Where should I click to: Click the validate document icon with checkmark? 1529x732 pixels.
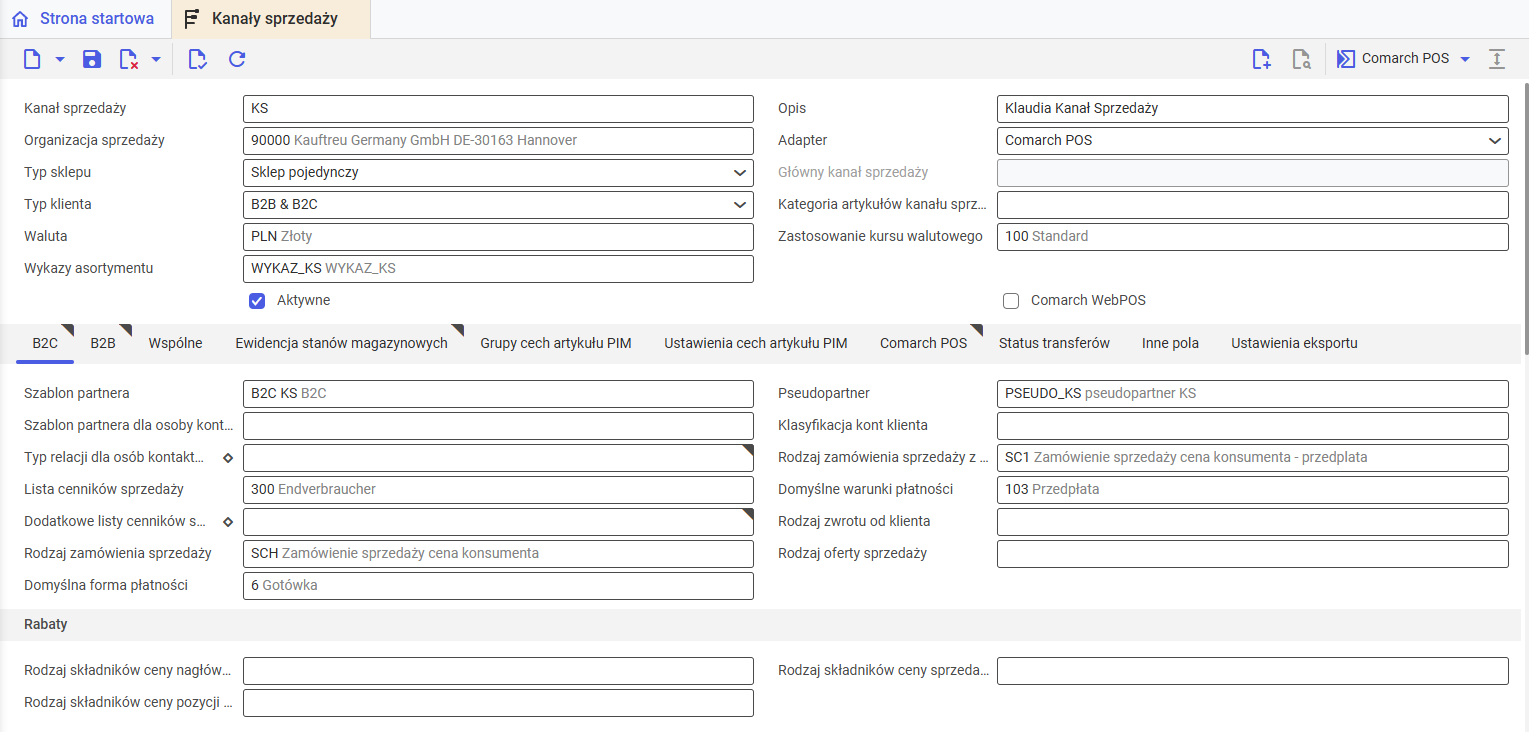(x=197, y=59)
